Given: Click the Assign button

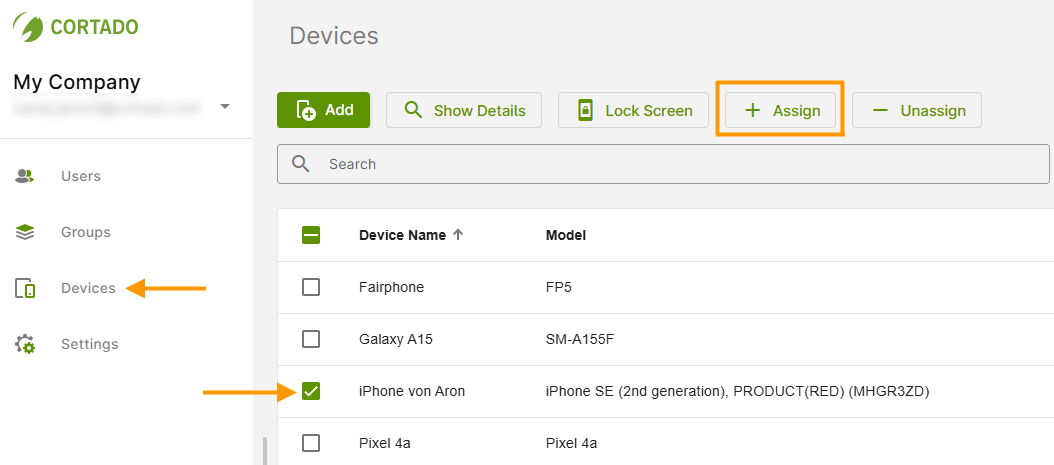Looking at the screenshot, I should pyautogui.click(x=780, y=110).
